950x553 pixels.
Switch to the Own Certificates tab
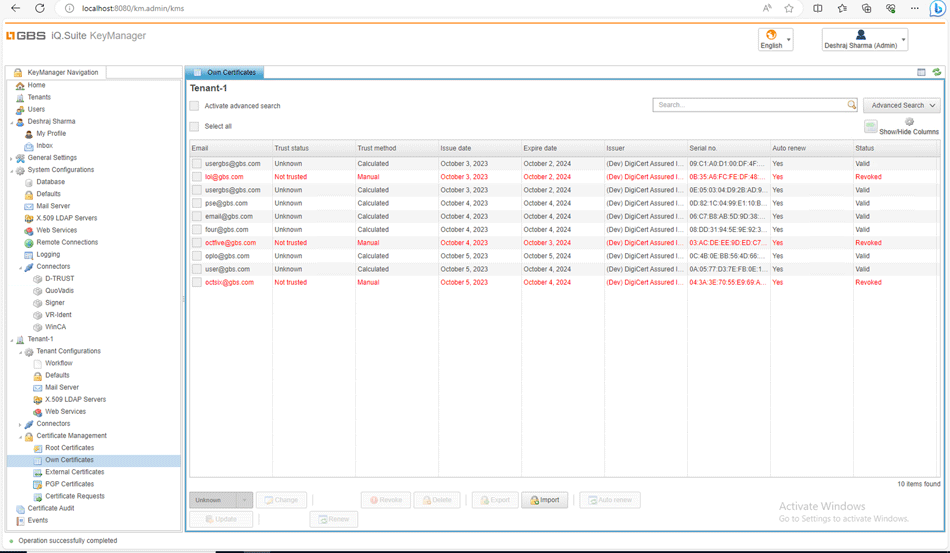[231, 72]
